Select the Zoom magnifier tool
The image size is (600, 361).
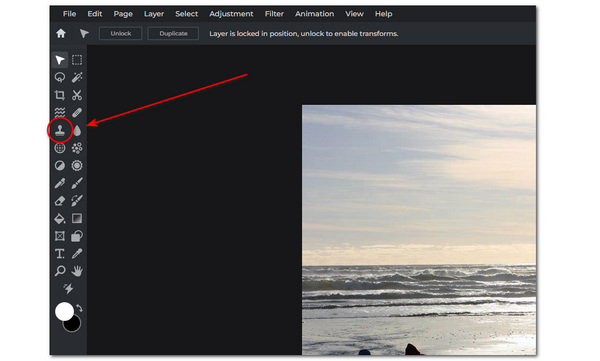[60, 271]
